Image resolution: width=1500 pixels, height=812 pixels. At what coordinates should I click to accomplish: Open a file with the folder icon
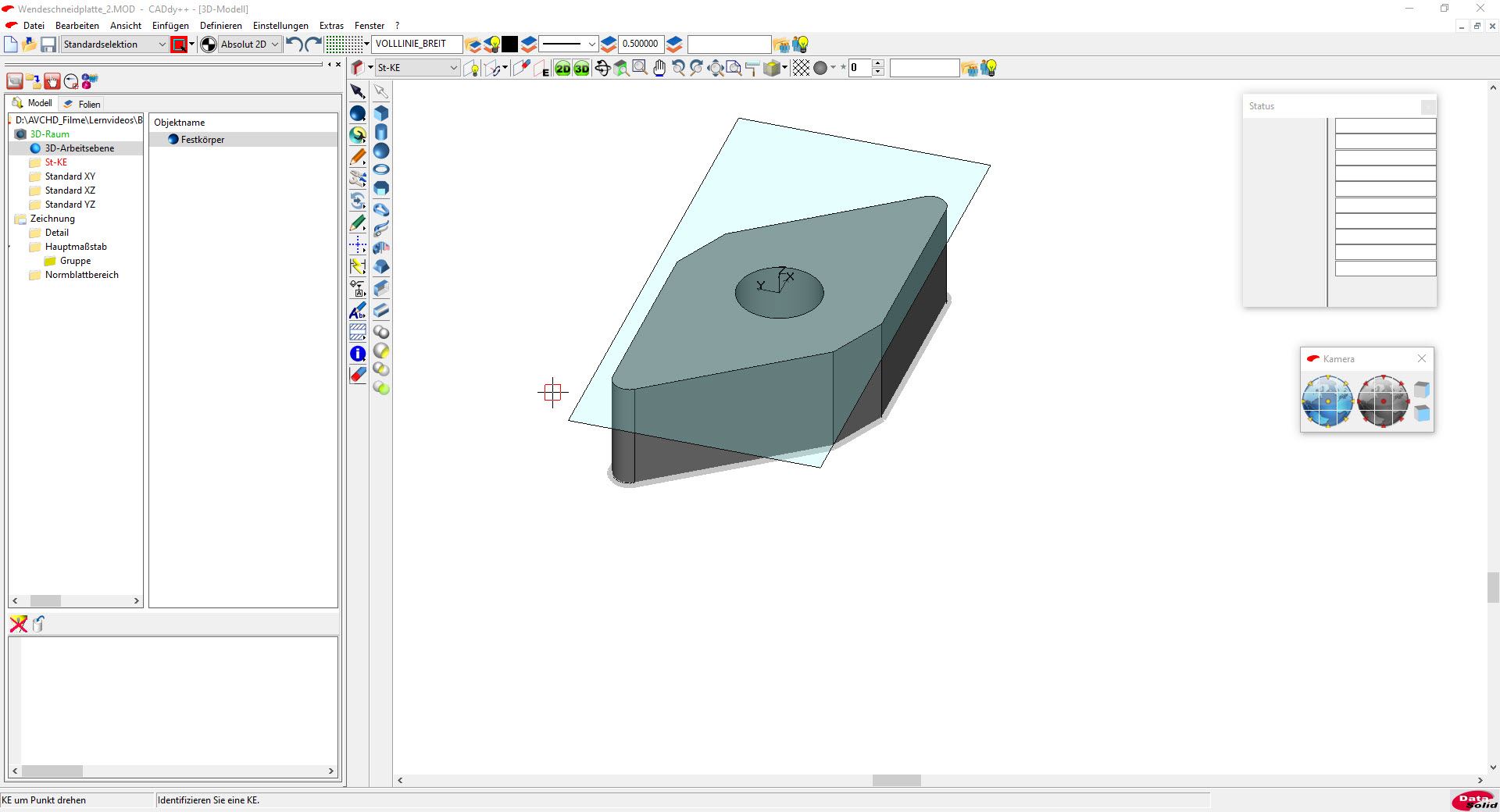pyautogui.click(x=30, y=45)
